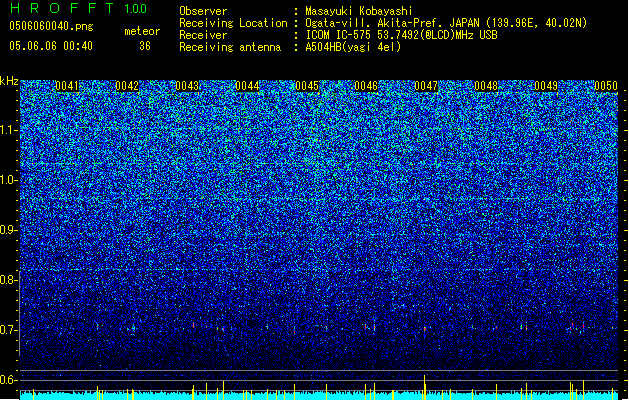Click the 0.8 kHz axis tick label
Viewport: 629px width, 400px height.
7,280
